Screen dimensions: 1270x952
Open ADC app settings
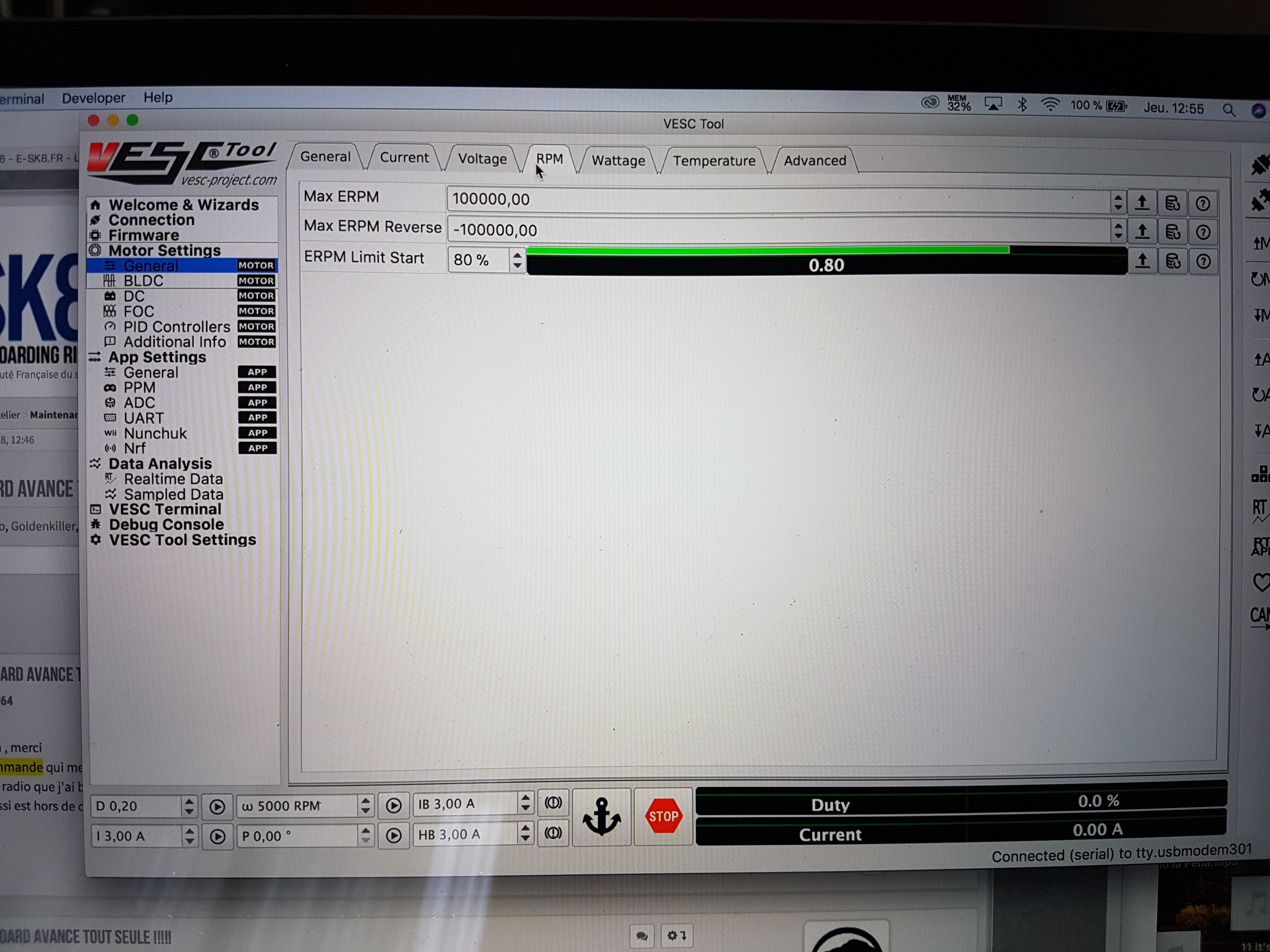(x=182, y=403)
